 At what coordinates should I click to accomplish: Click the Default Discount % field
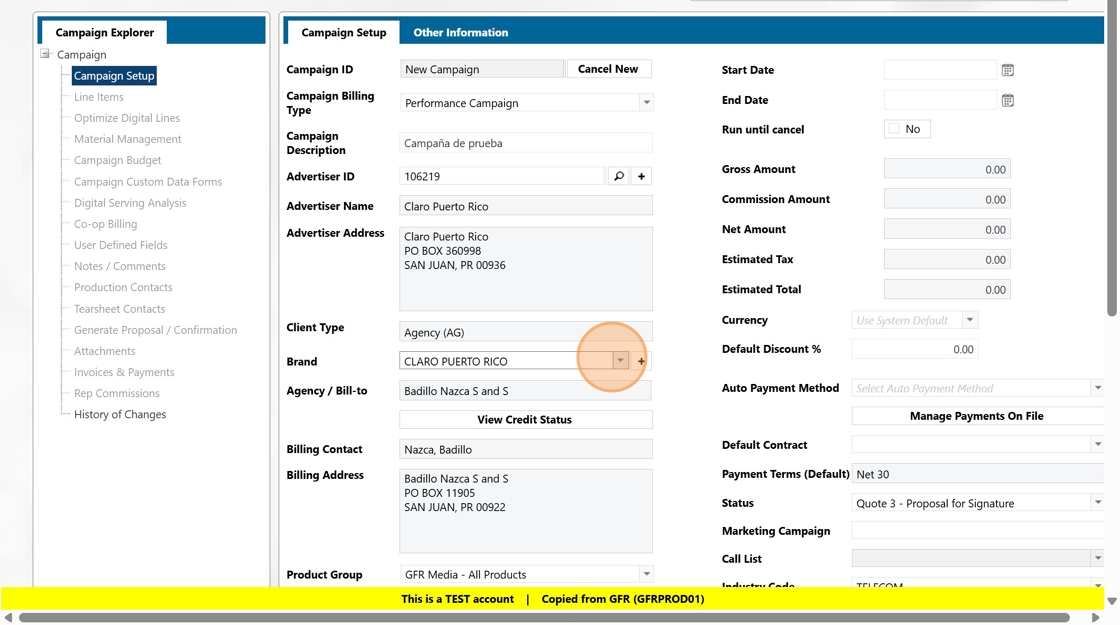(915, 349)
